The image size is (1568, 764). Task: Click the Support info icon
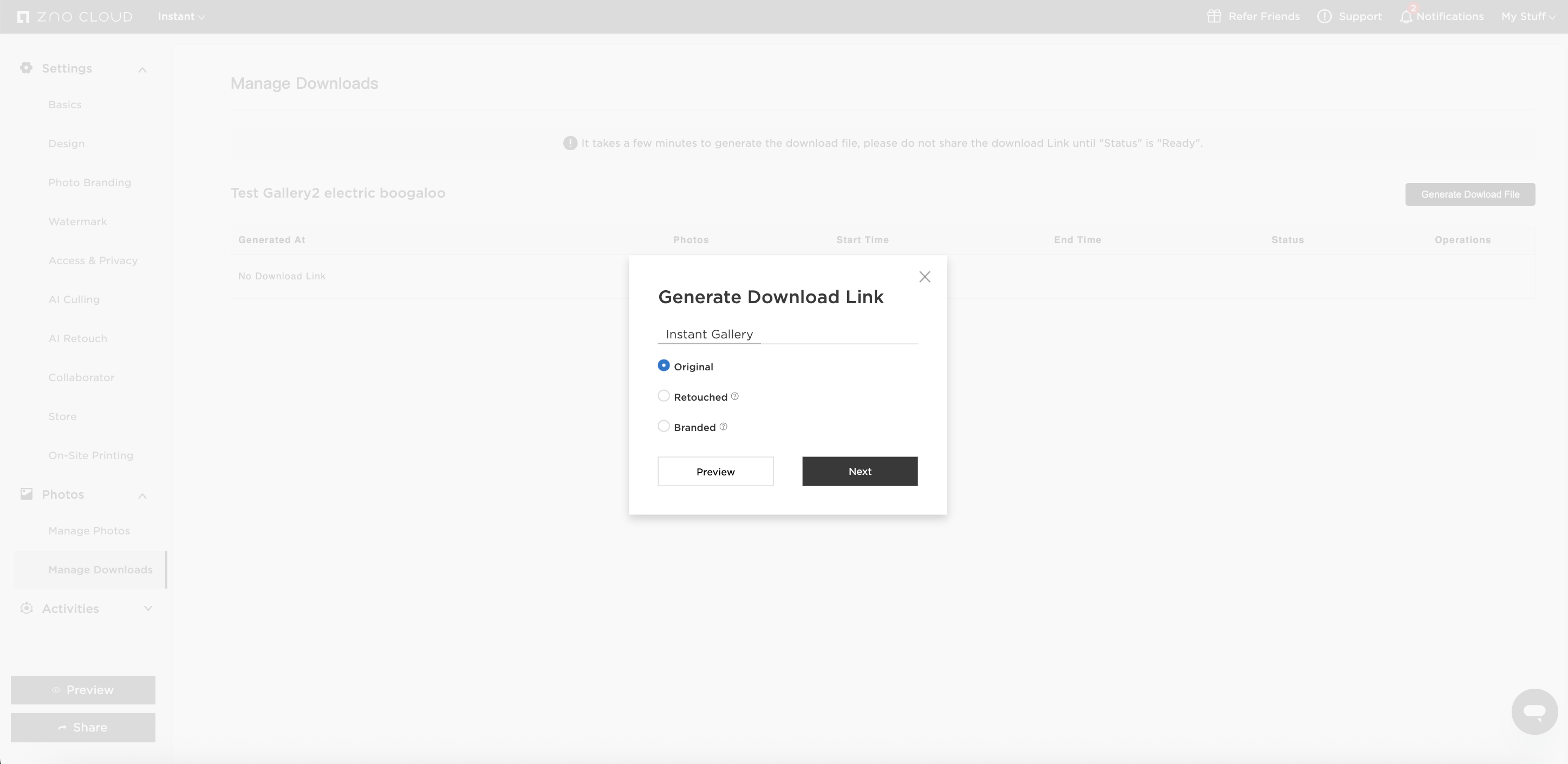(x=1324, y=16)
